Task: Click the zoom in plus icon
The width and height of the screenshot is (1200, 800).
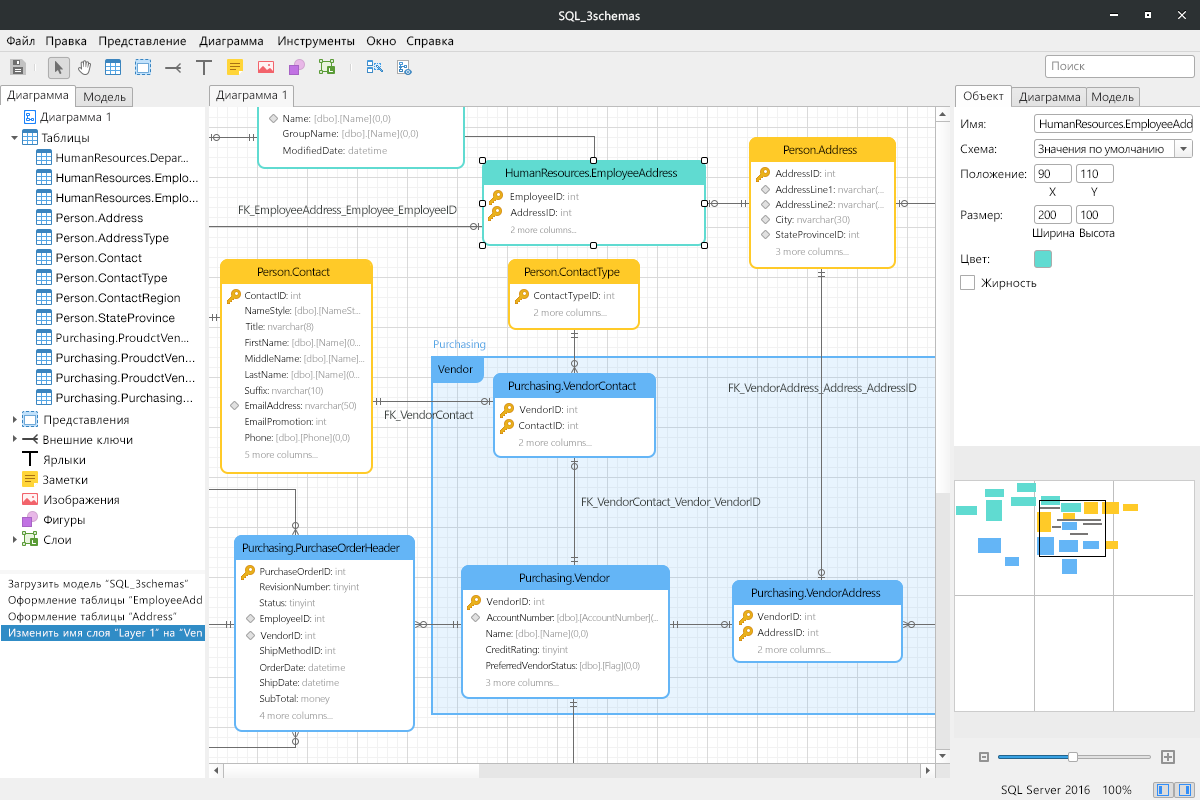Action: pyautogui.click(x=1167, y=757)
